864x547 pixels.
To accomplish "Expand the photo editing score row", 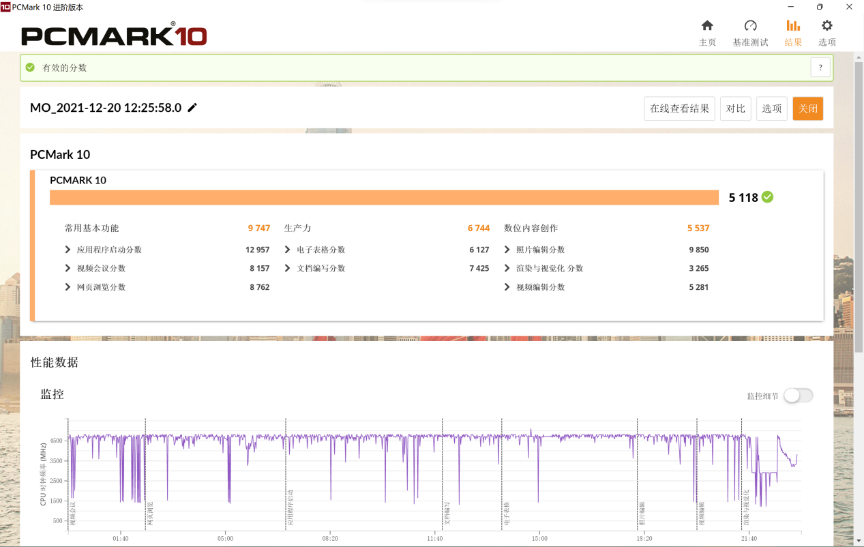I will pyautogui.click(x=507, y=250).
